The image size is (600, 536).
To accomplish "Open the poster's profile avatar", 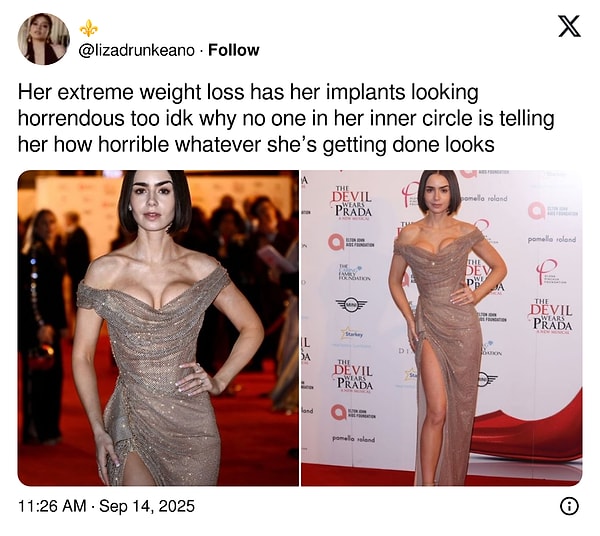I will 44,39.
